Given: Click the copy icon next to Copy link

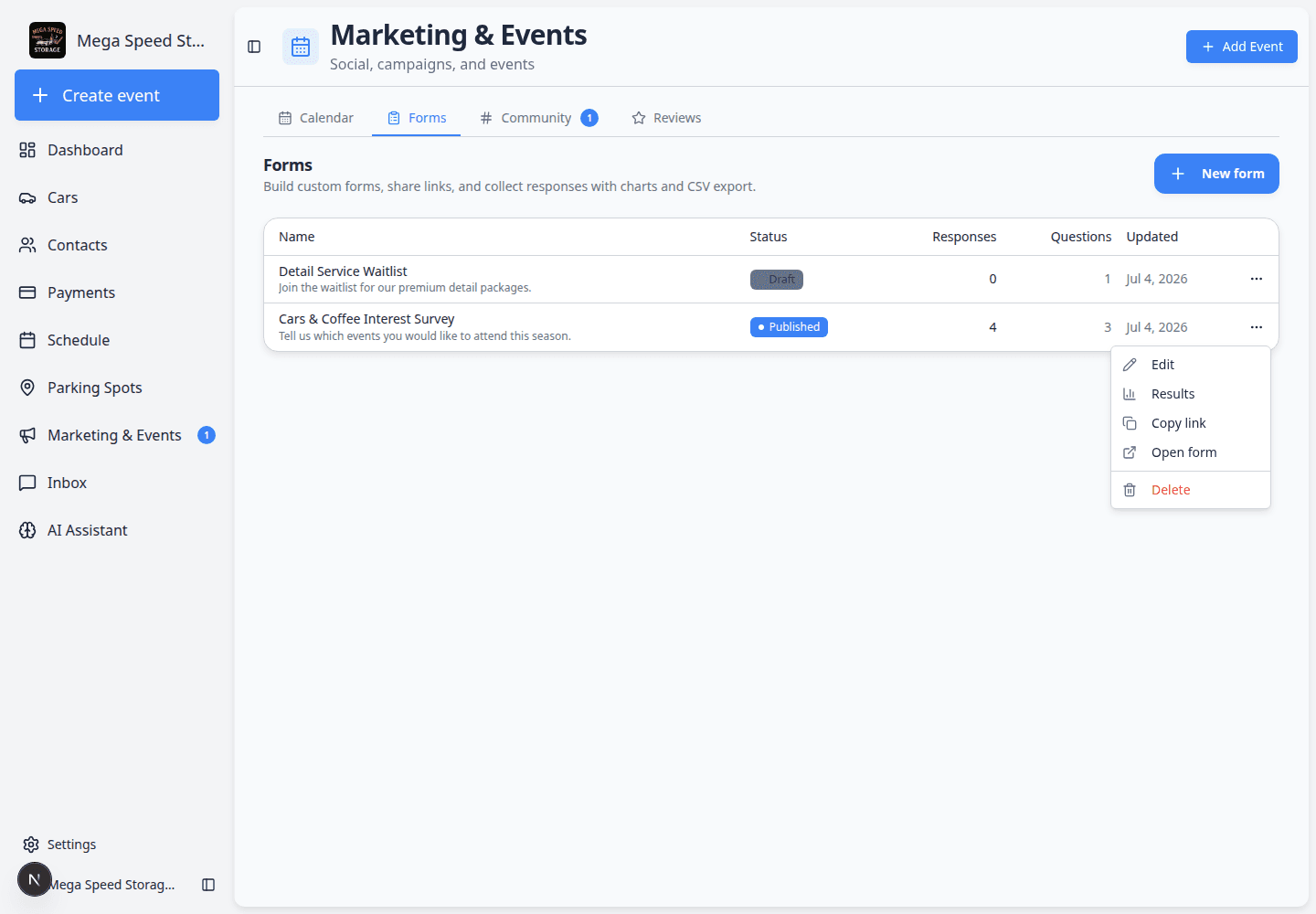Looking at the screenshot, I should [x=1130, y=423].
